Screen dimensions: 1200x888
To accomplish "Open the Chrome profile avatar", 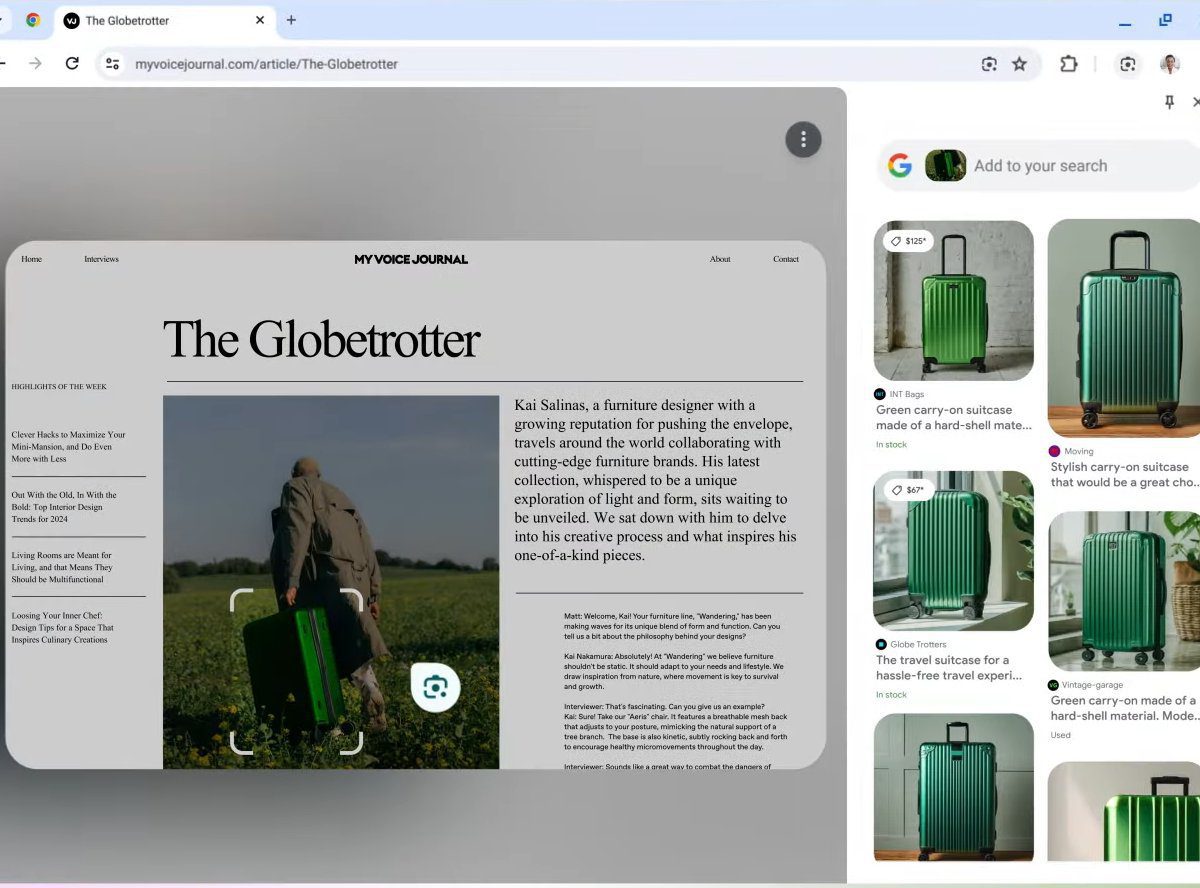I will click(1170, 64).
